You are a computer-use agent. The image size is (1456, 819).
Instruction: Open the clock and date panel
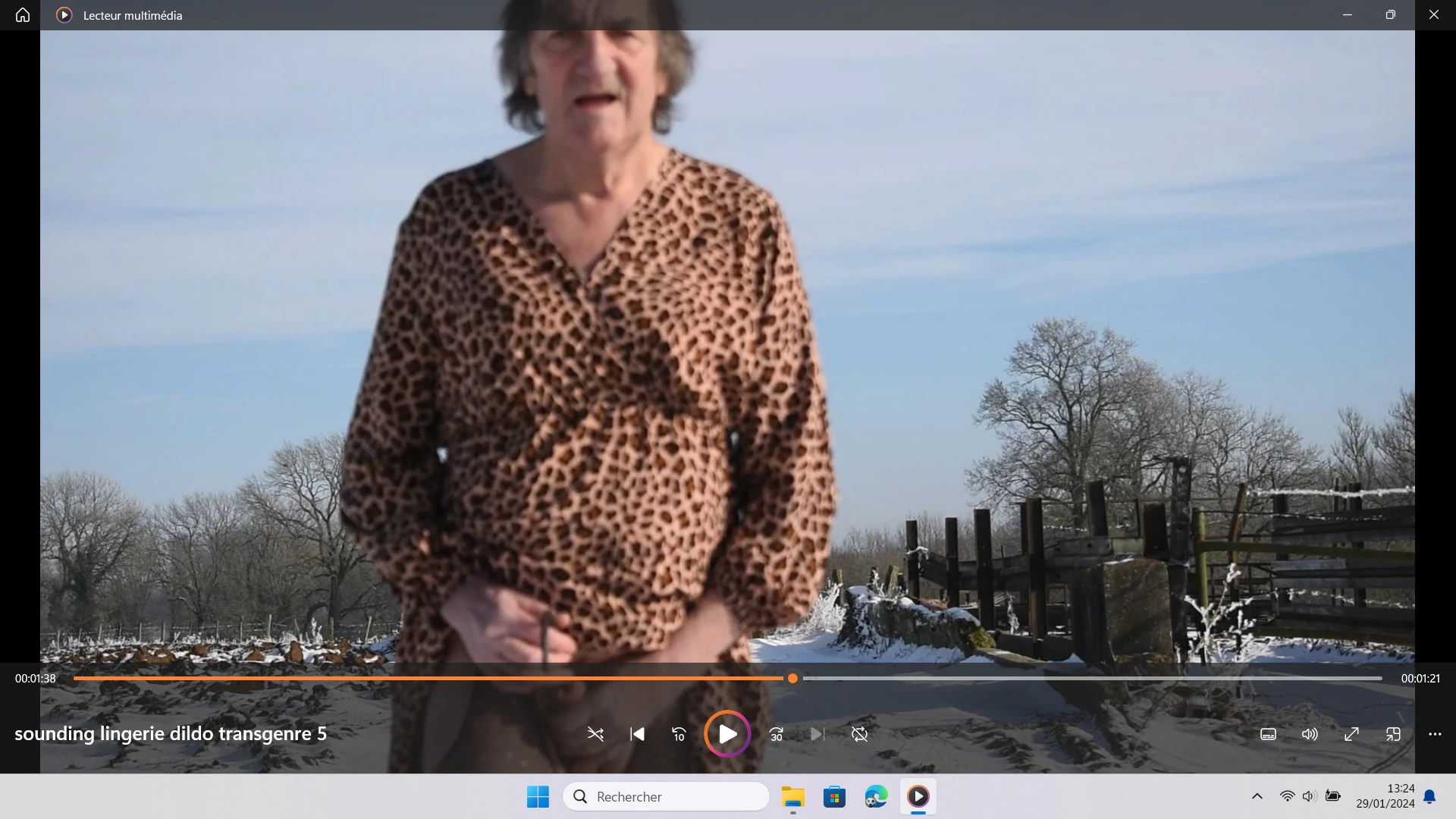(x=1385, y=796)
